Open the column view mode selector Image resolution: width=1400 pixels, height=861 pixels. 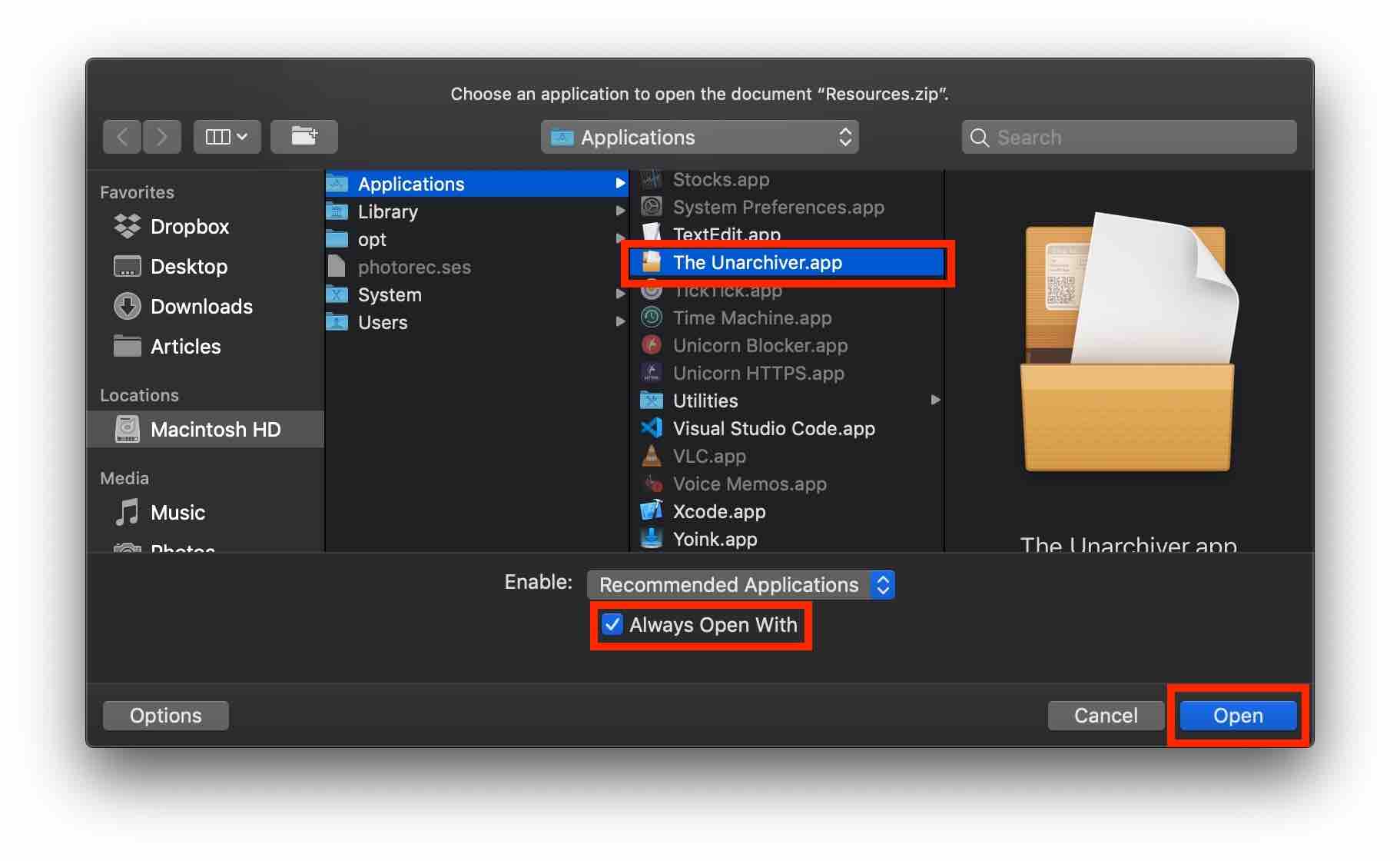point(227,137)
